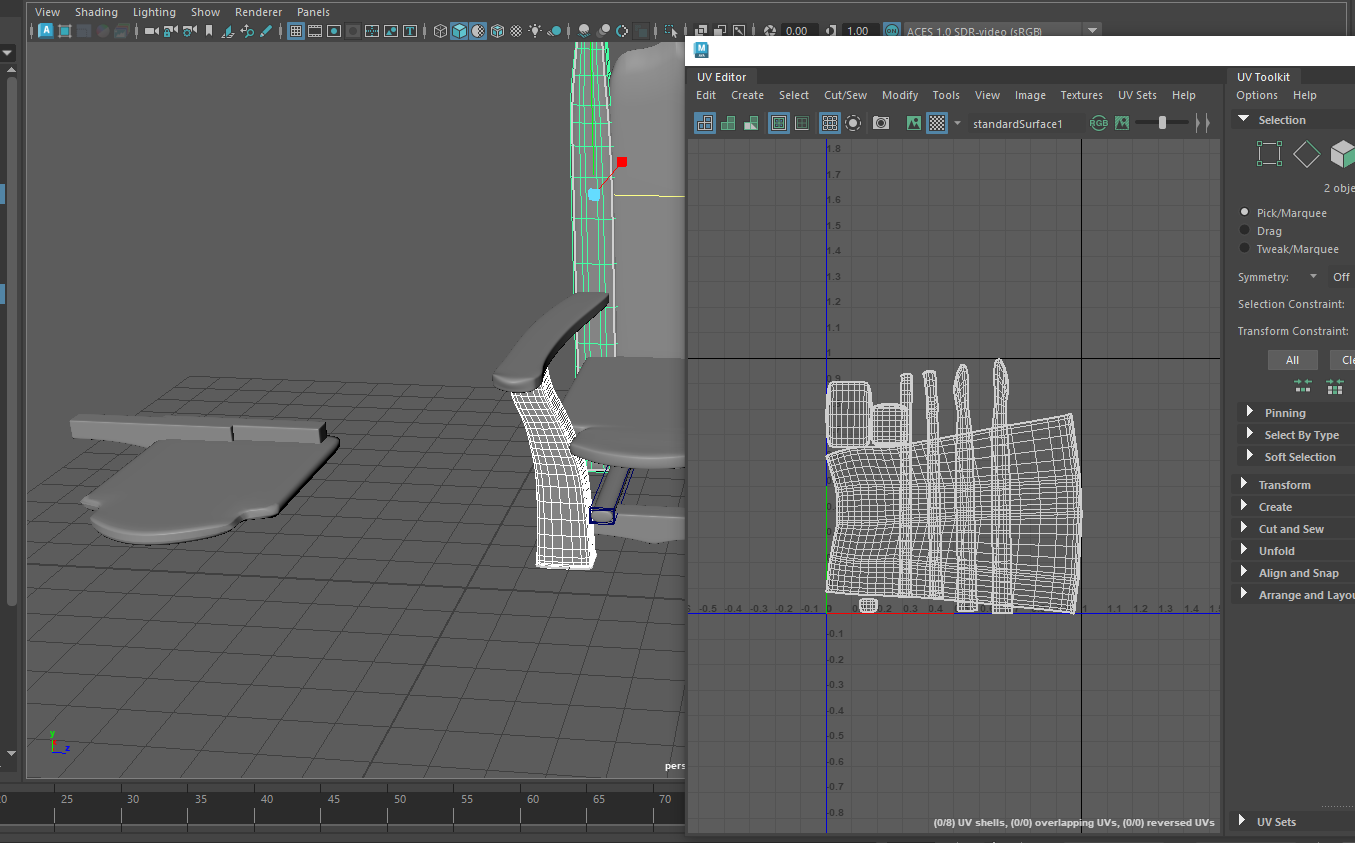Toggle the viewport grid icon

coord(296,31)
